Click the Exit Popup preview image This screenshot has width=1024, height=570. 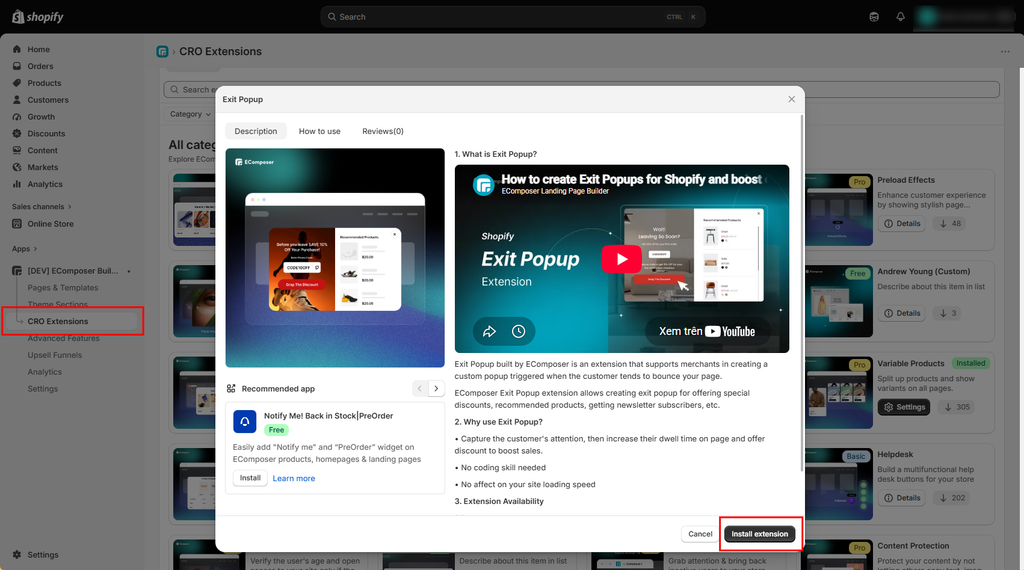(x=335, y=258)
